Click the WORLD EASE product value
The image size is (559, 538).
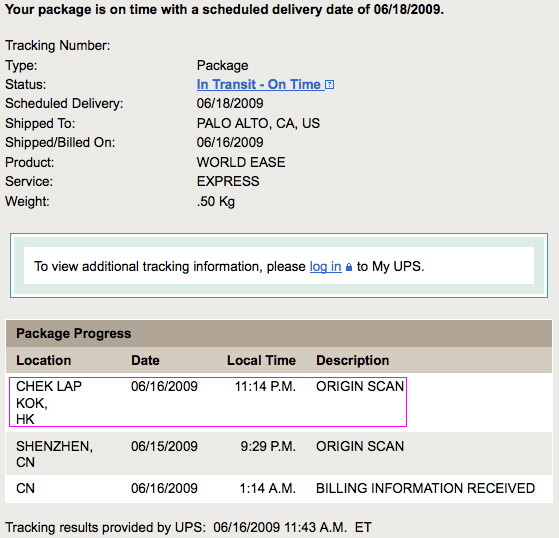coord(241,162)
